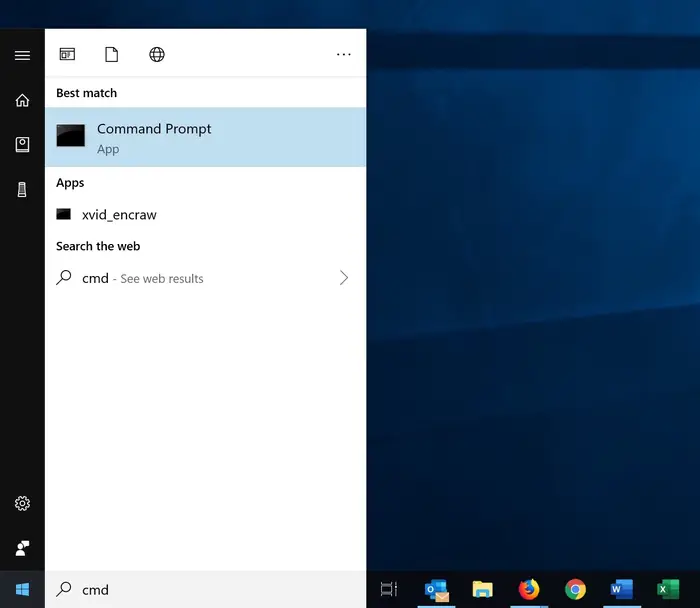Launch Command Prompt best match result
700x608 pixels.
(205, 137)
